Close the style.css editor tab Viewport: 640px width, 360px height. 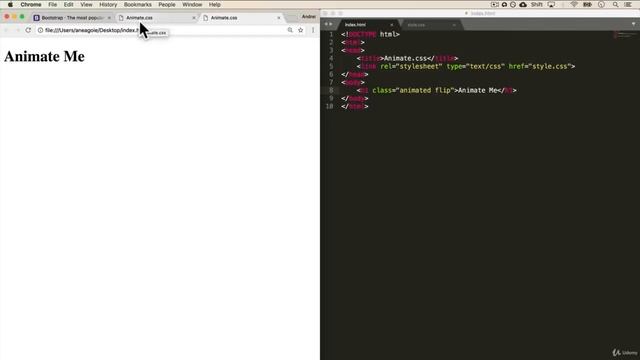(x=454, y=25)
